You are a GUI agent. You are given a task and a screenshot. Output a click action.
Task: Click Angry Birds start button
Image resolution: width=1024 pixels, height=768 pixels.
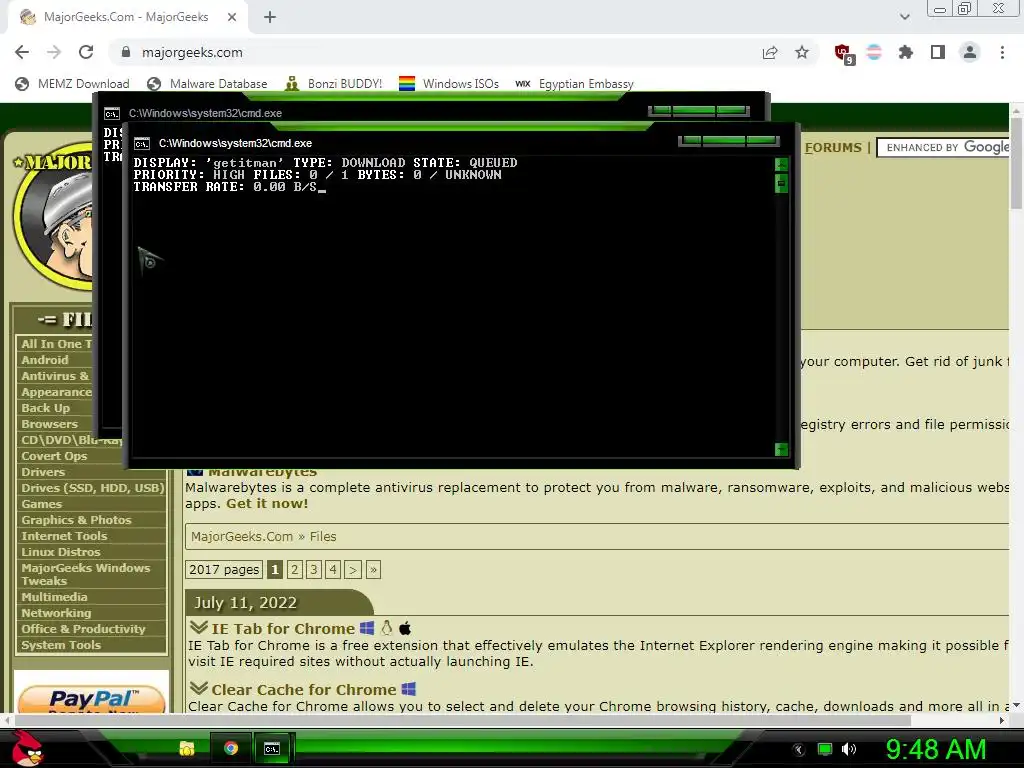(x=27, y=748)
